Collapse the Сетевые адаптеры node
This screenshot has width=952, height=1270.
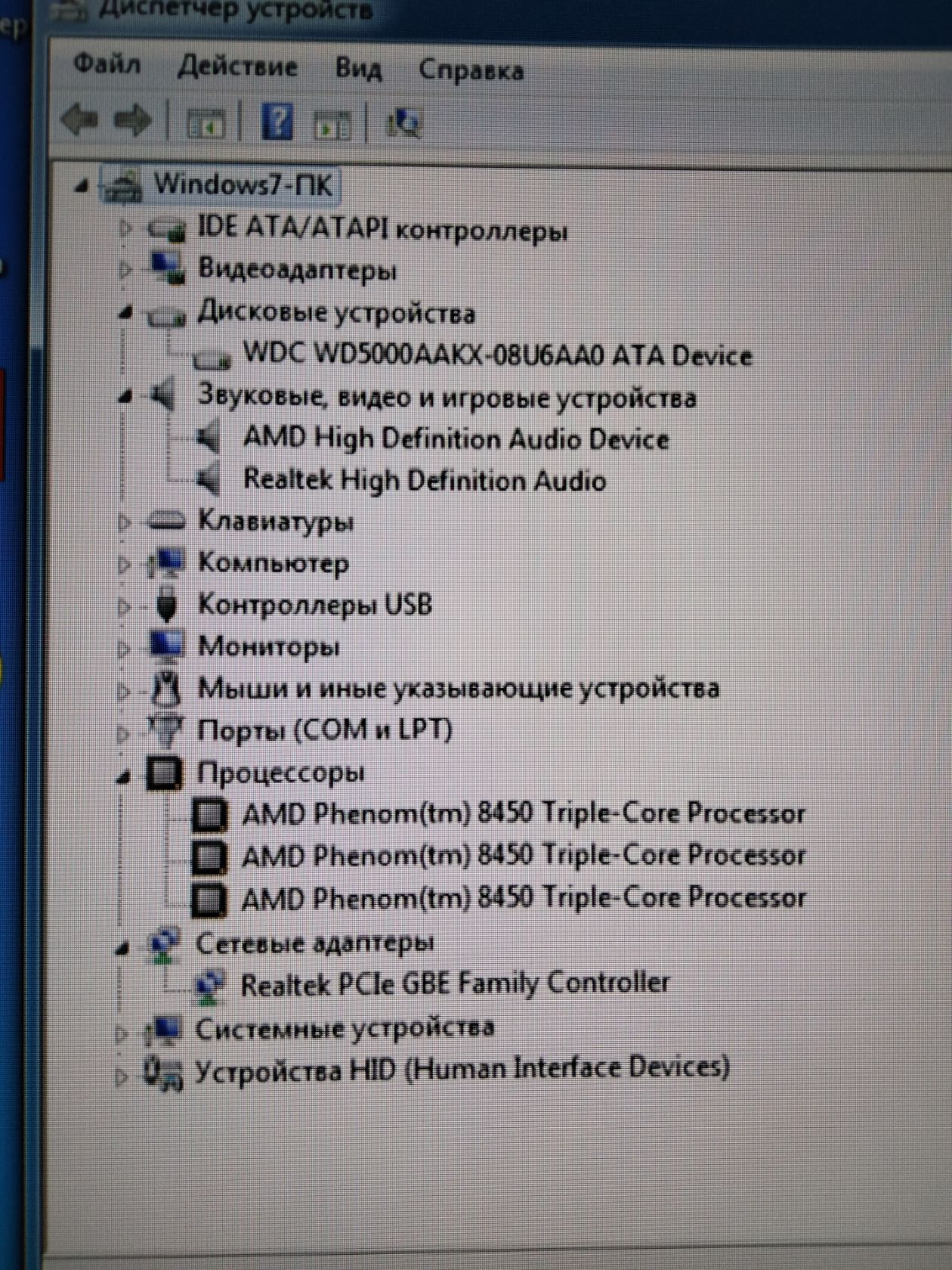pos(123,947)
